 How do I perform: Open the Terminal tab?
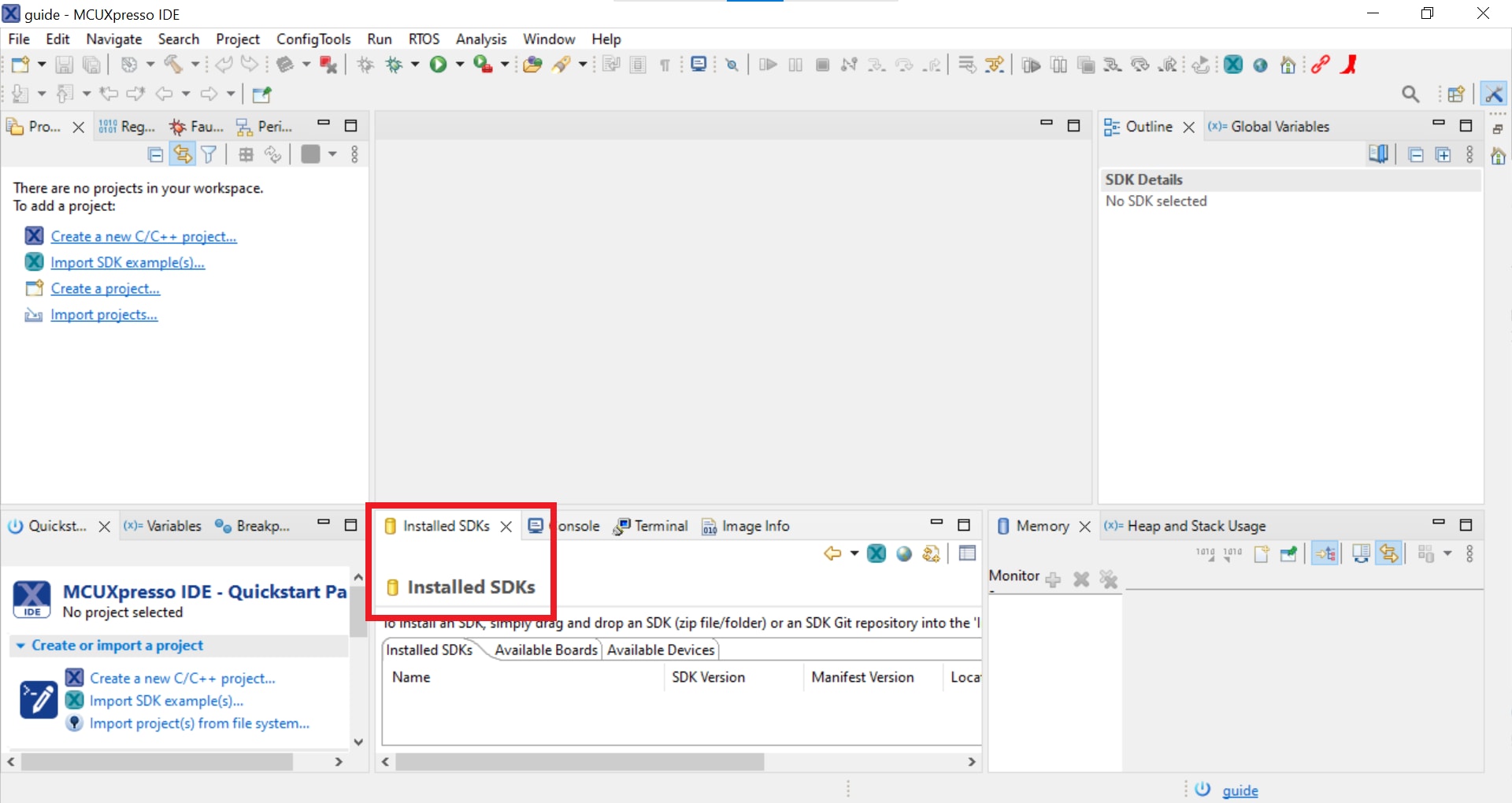[660, 526]
